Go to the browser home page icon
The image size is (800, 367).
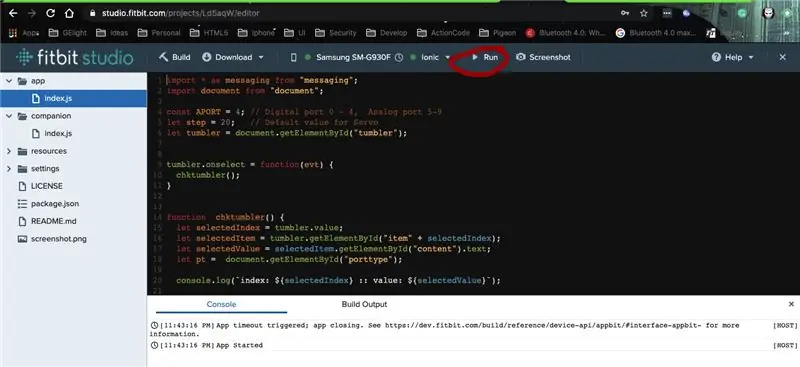tap(69, 13)
